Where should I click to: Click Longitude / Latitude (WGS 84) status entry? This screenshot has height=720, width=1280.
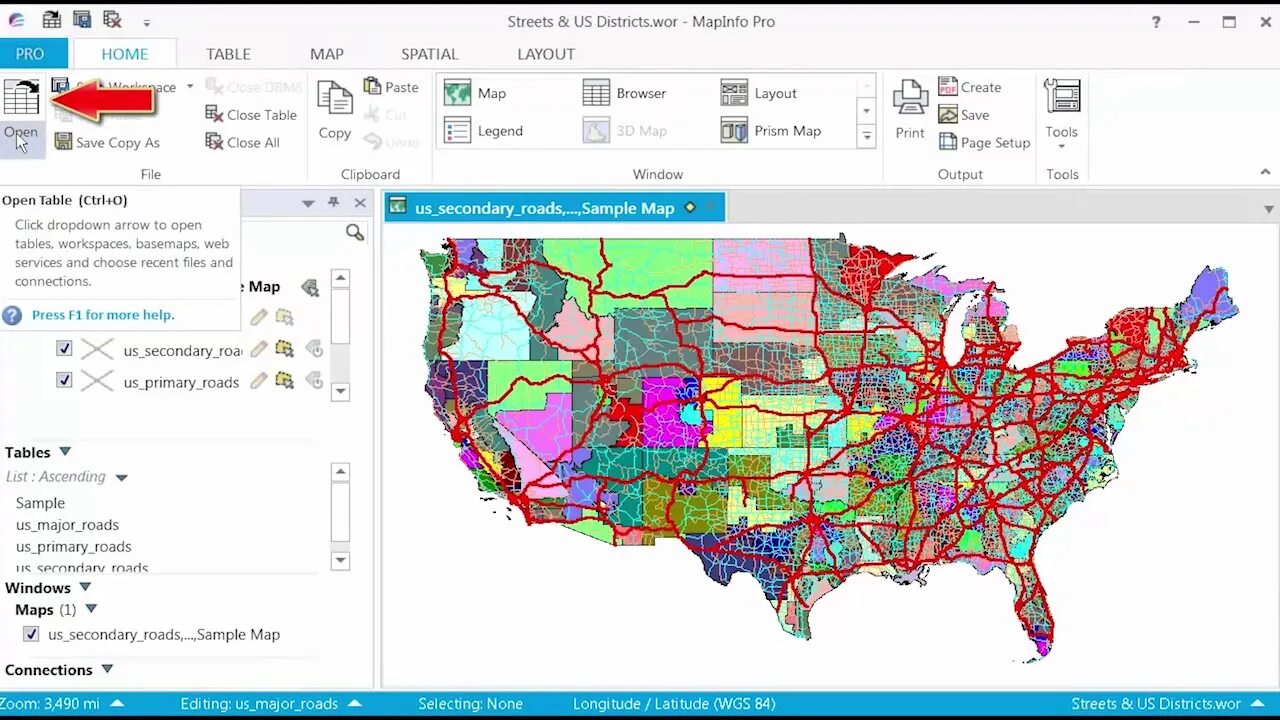pos(674,704)
